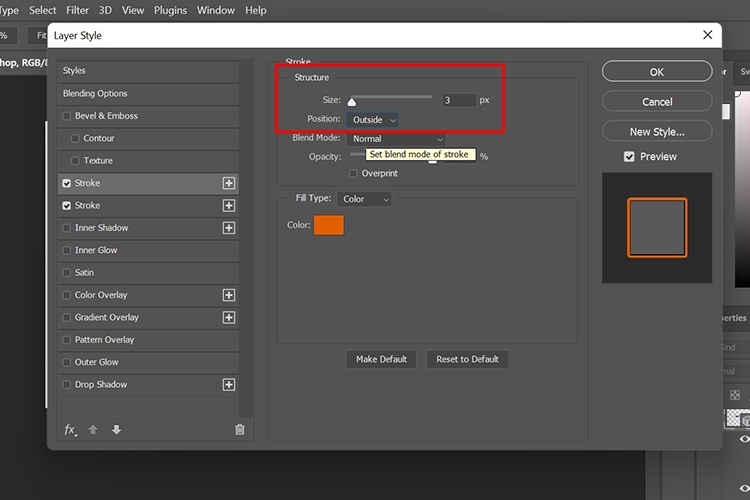750x500 pixels.
Task: Toggle the Overprint checkbox
Action: click(x=353, y=173)
